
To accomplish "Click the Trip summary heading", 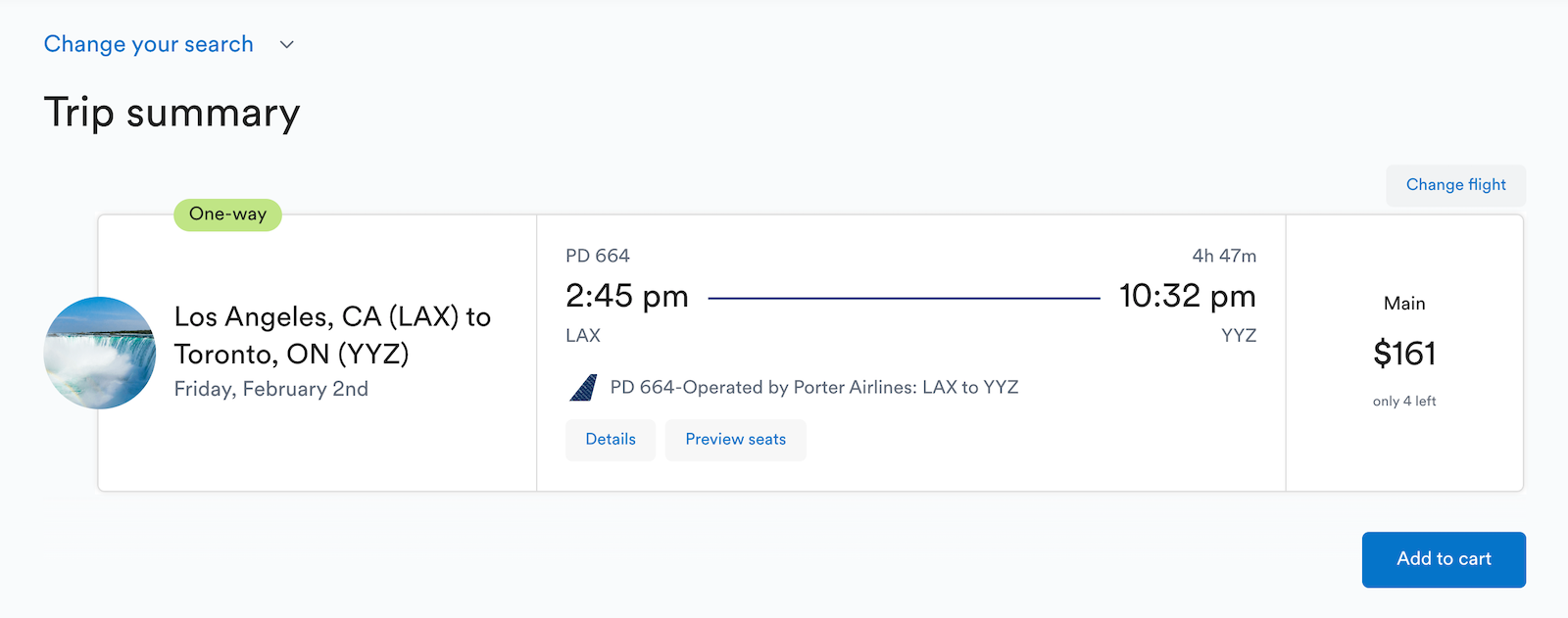I will [171, 113].
